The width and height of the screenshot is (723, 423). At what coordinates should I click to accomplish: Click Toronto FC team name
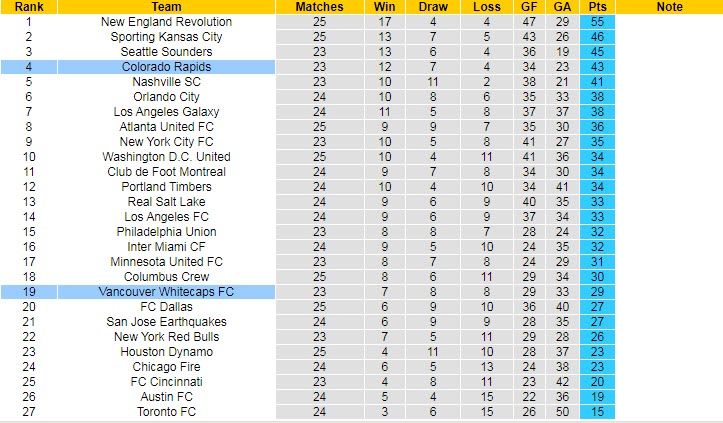tap(166, 411)
